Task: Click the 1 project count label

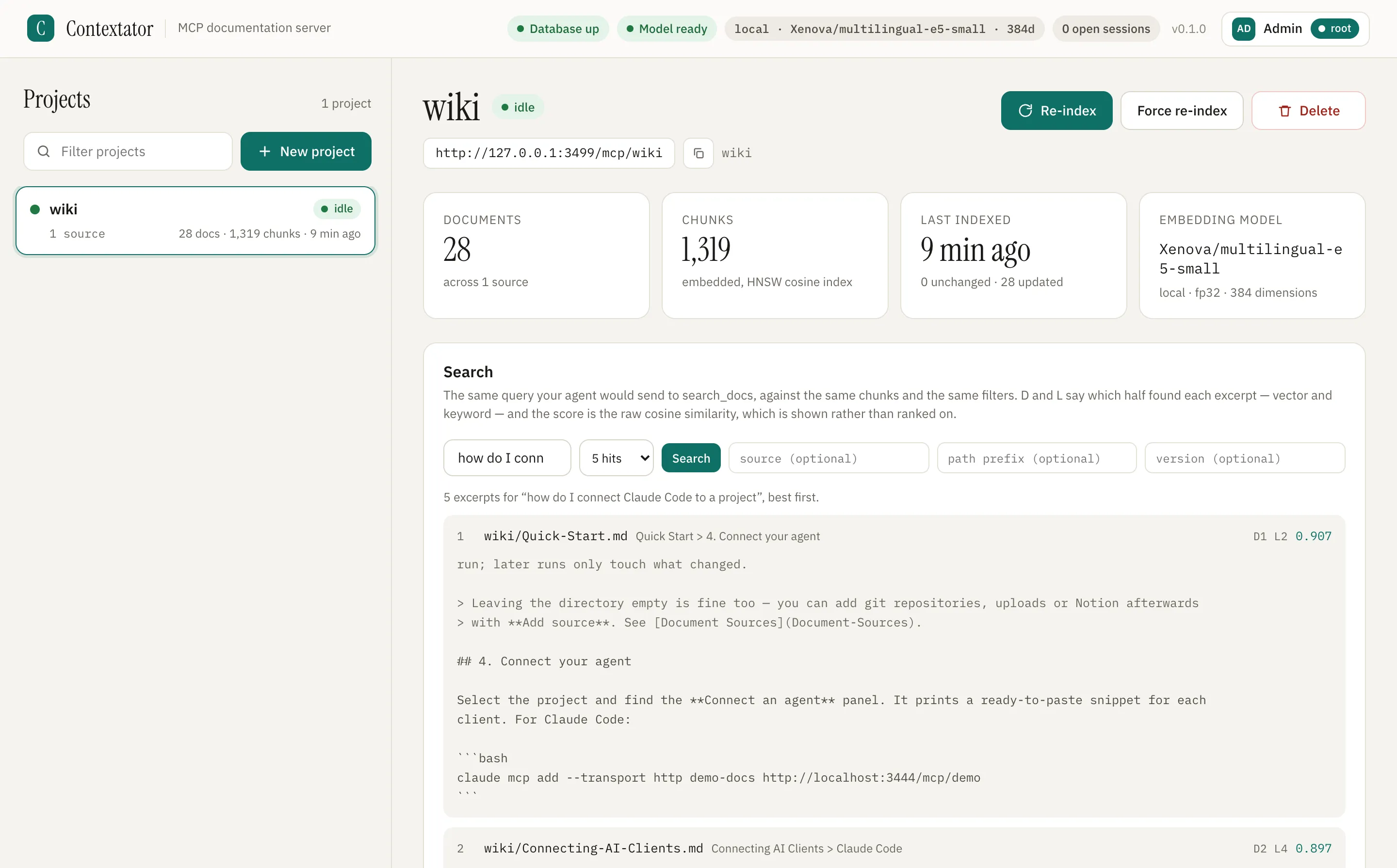Action: click(x=346, y=103)
